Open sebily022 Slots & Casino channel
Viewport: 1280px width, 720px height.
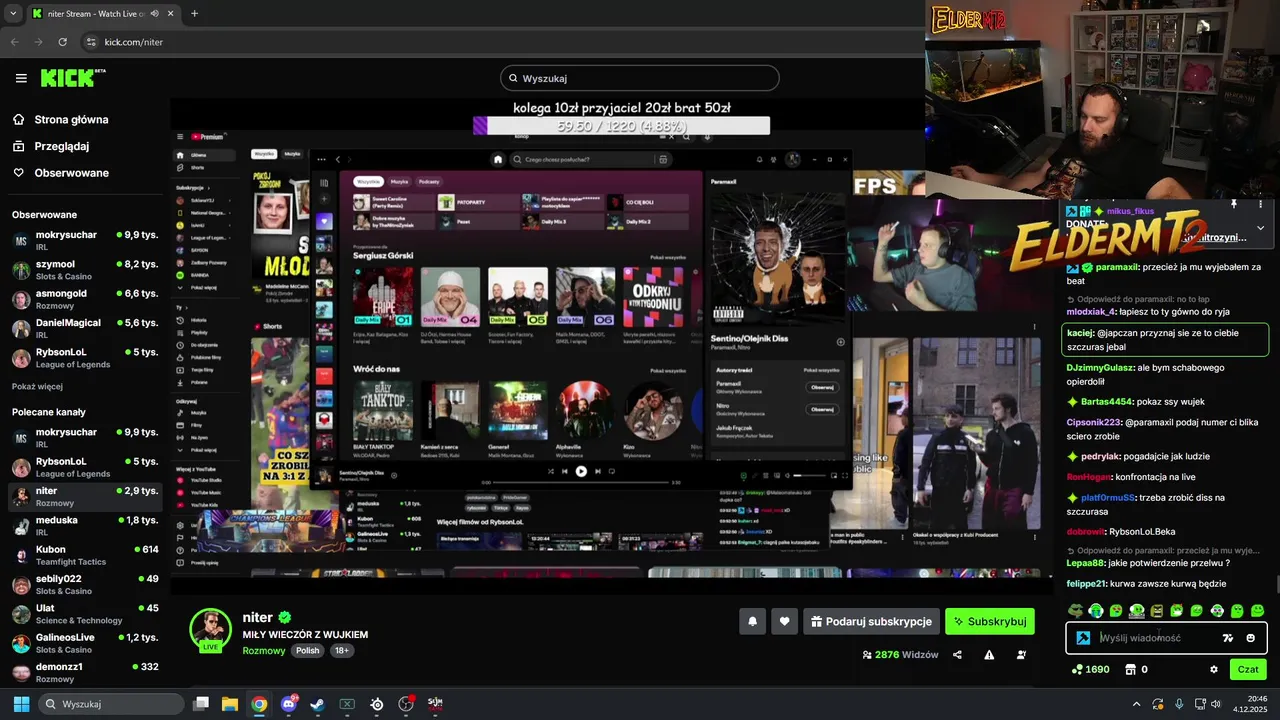click(x=85, y=584)
